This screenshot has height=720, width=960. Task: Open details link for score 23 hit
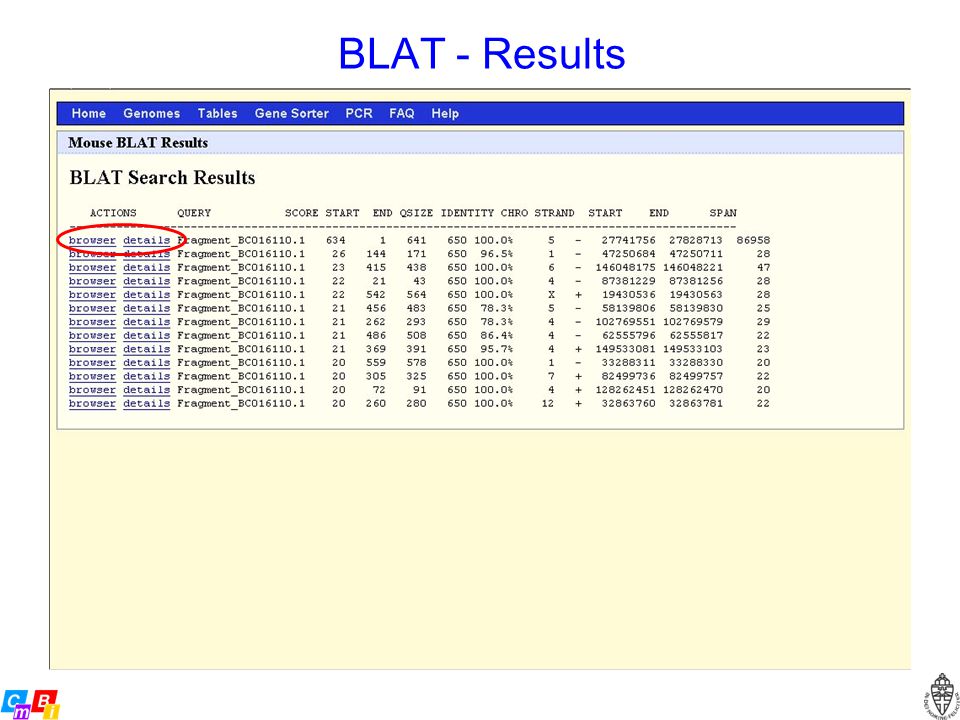(146, 268)
